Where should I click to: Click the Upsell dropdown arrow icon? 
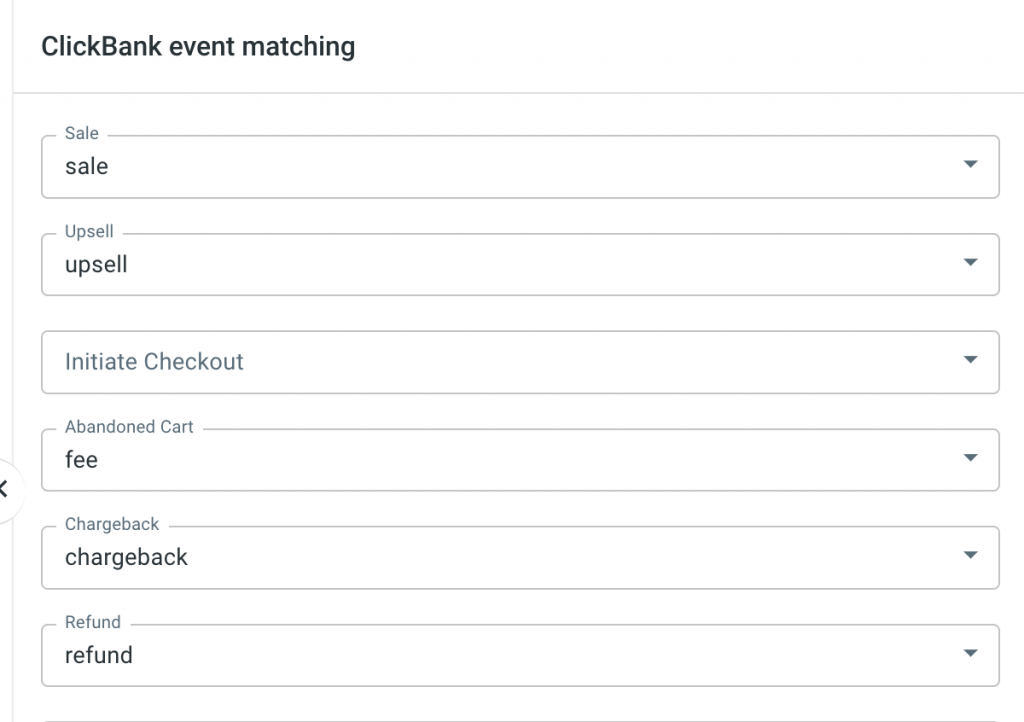tap(969, 263)
